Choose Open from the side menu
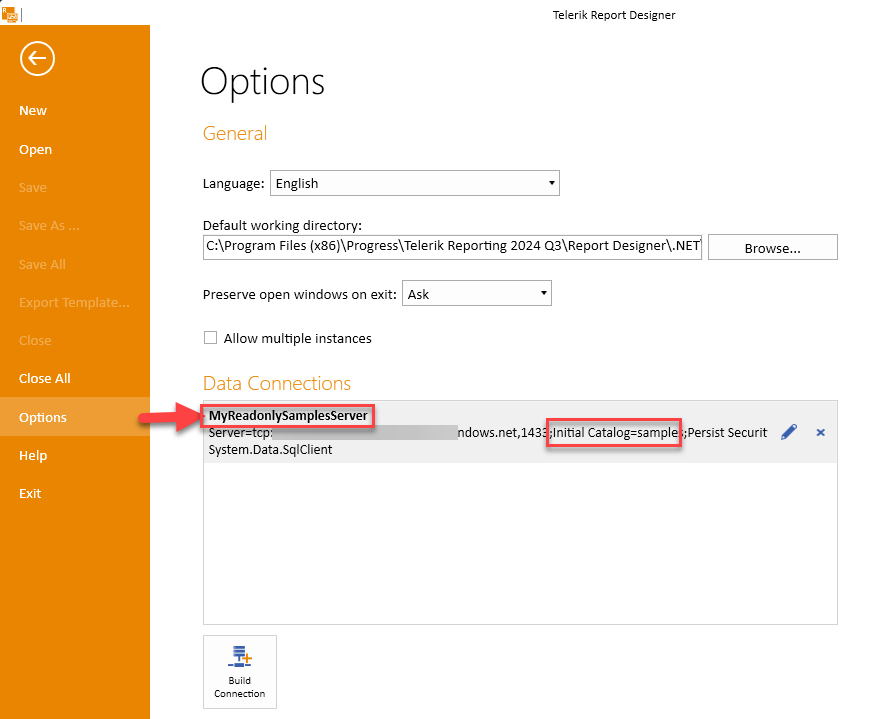 [35, 149]
